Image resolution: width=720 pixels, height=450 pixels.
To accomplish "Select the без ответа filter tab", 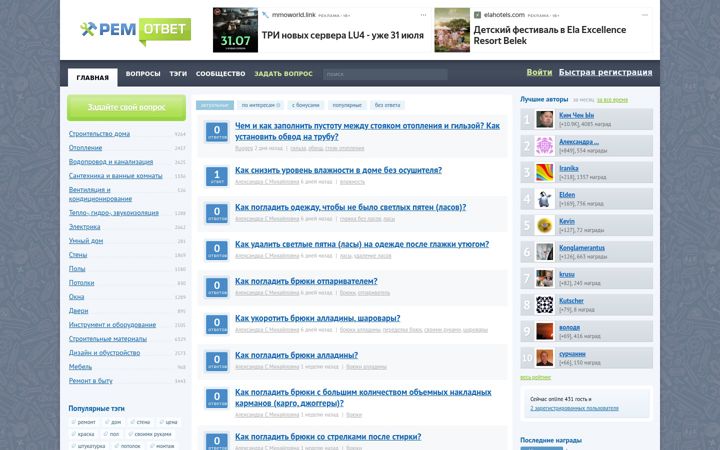I will coord(387,105).
